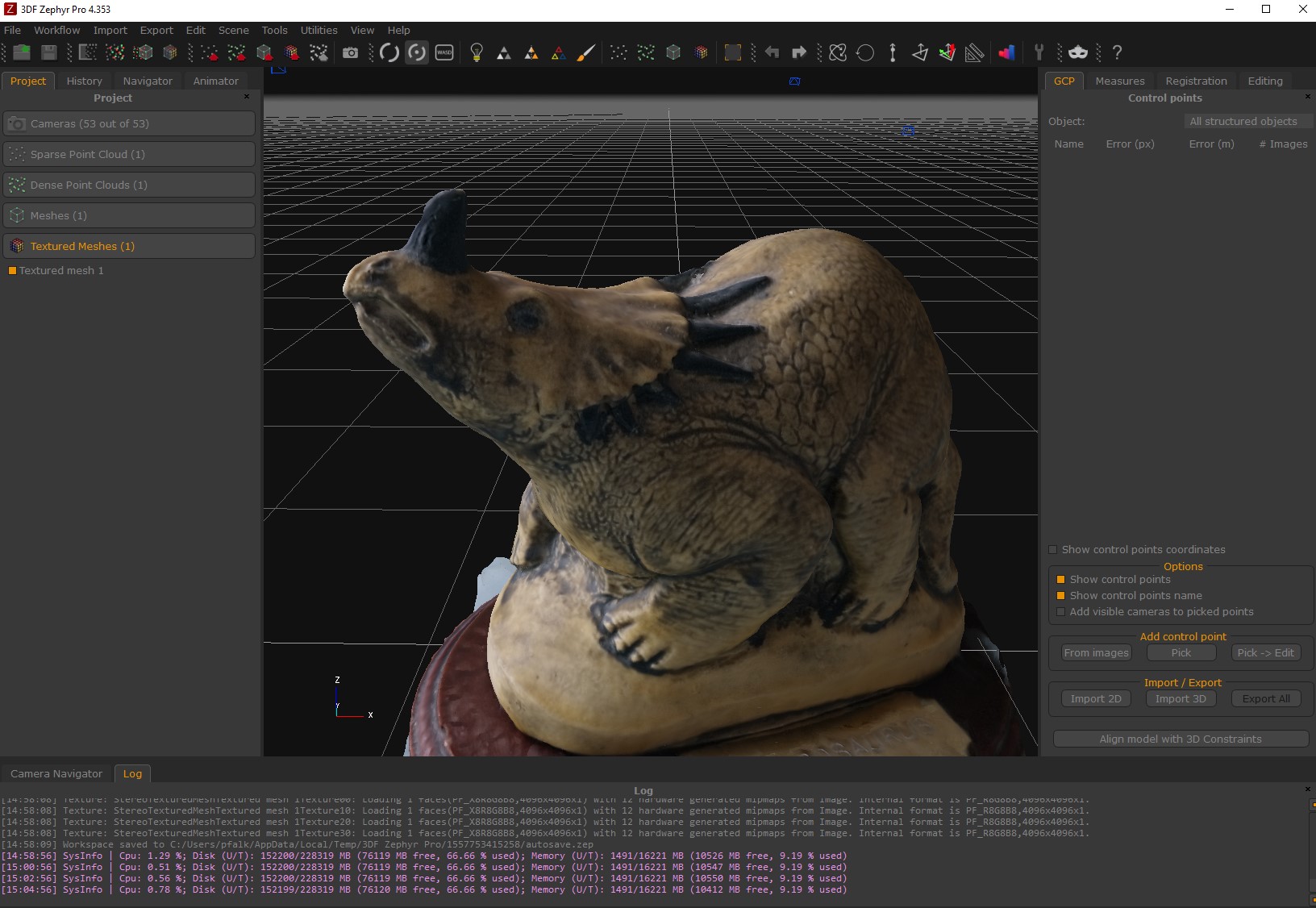Select the paintbrush tool icon

coord(586,53)
